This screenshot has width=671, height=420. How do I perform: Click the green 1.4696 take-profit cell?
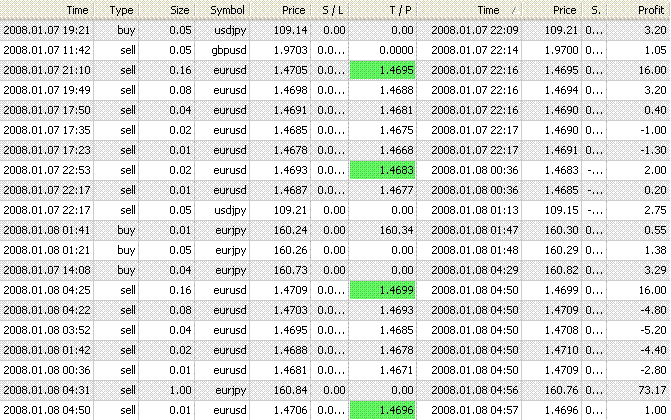point(383,410)
